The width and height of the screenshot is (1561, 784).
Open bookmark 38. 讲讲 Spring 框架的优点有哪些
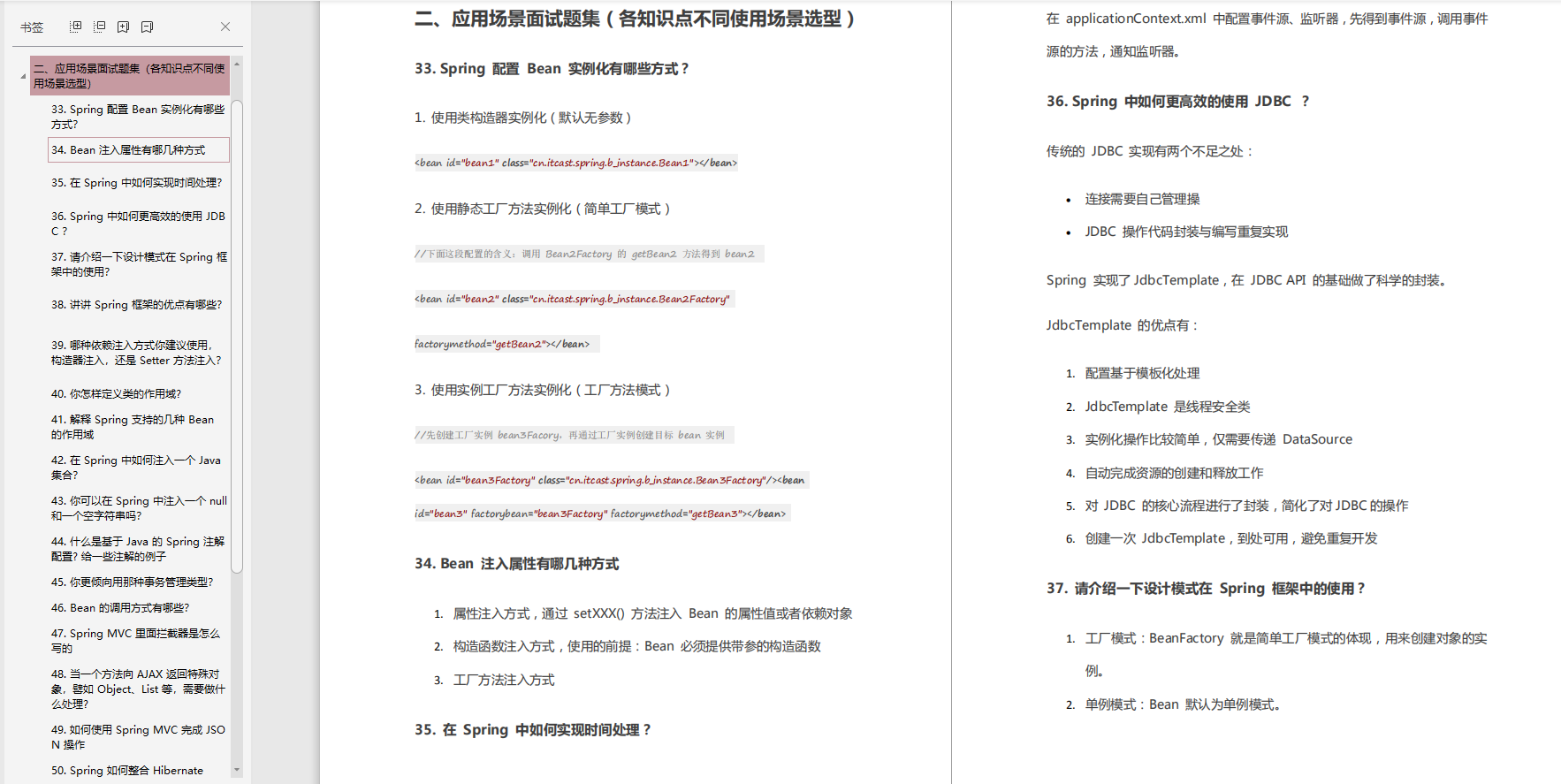(x=139, y=305)
